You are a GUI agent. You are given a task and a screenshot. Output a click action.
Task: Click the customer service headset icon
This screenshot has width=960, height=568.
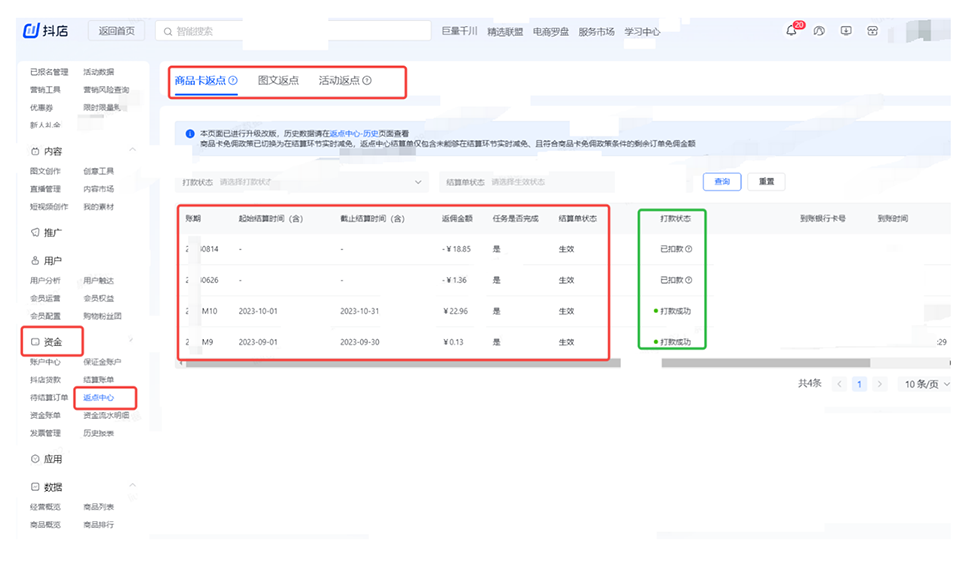[819, 31]
